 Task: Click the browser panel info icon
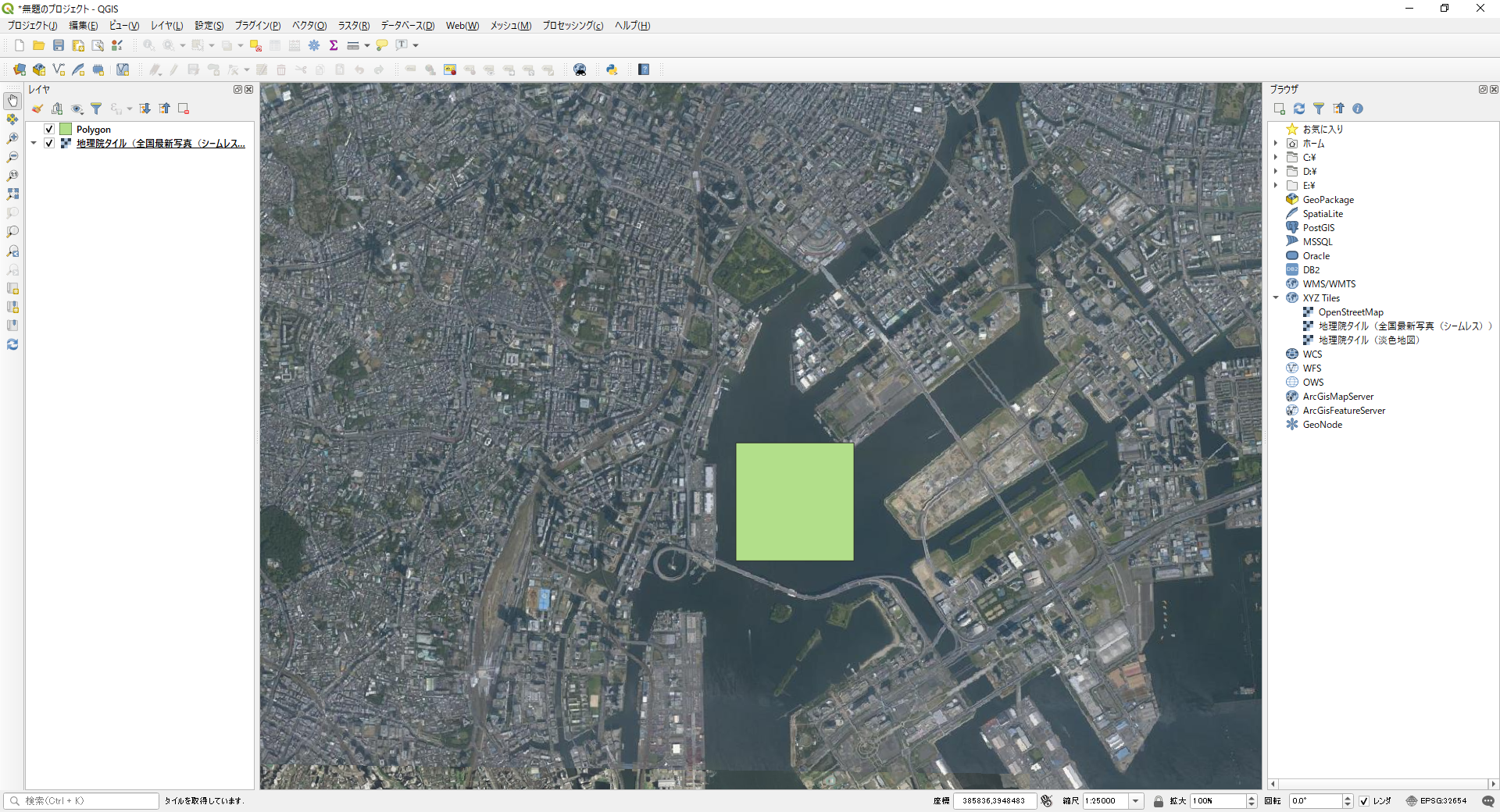[x=1358, y=109]
